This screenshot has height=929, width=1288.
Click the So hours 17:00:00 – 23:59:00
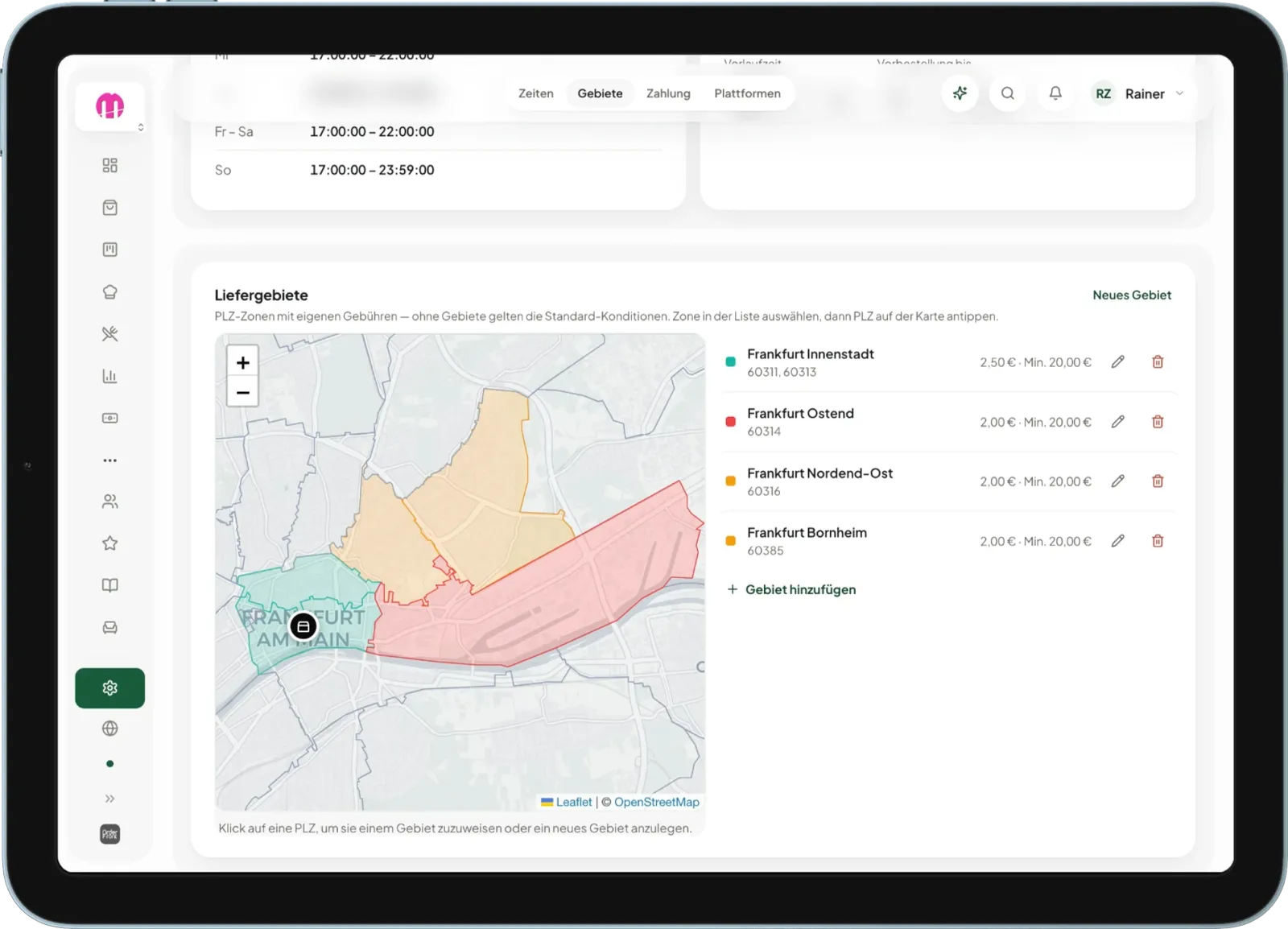point(372,170)
